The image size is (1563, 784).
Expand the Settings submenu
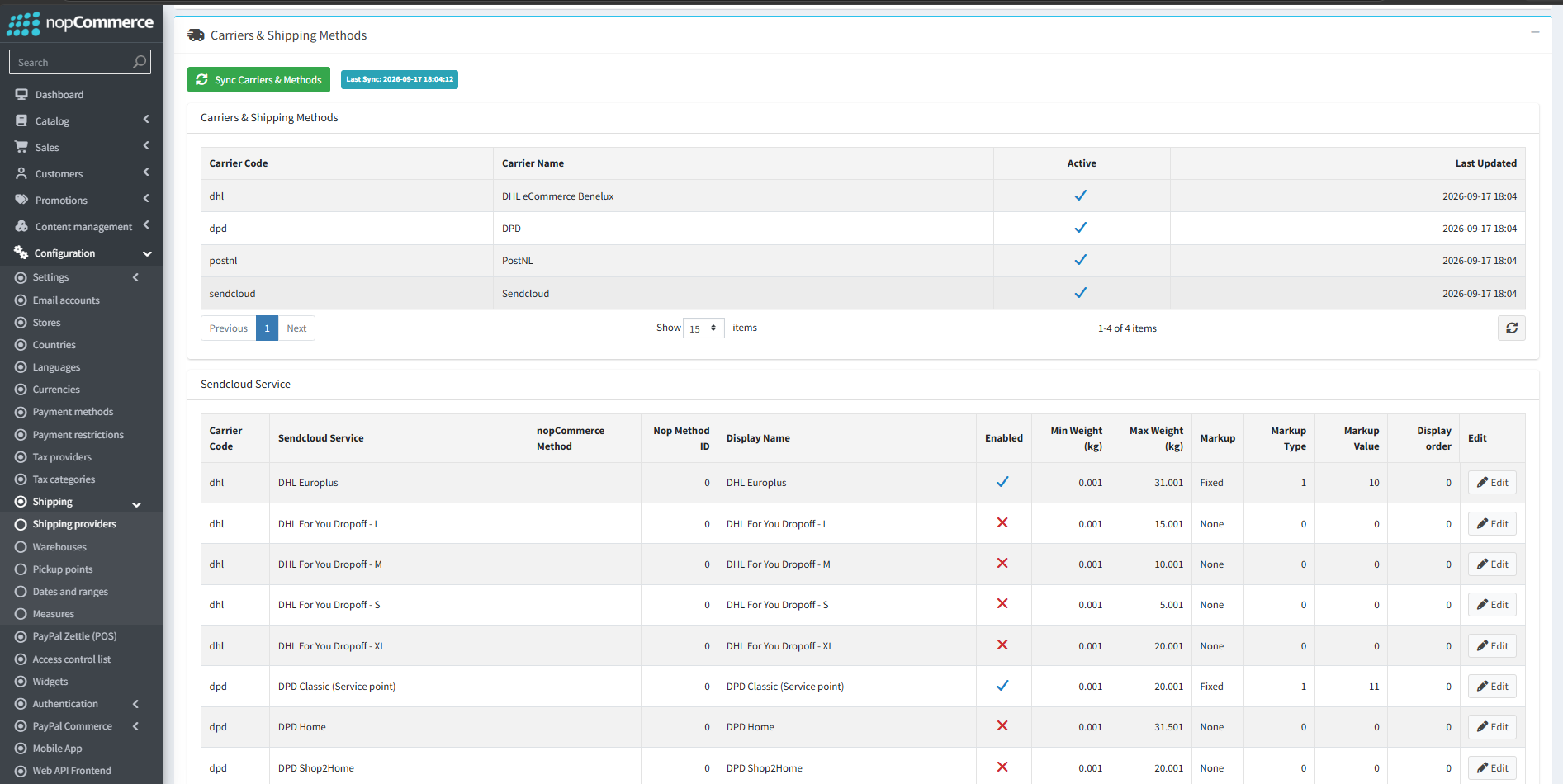[x=135, y=277]
